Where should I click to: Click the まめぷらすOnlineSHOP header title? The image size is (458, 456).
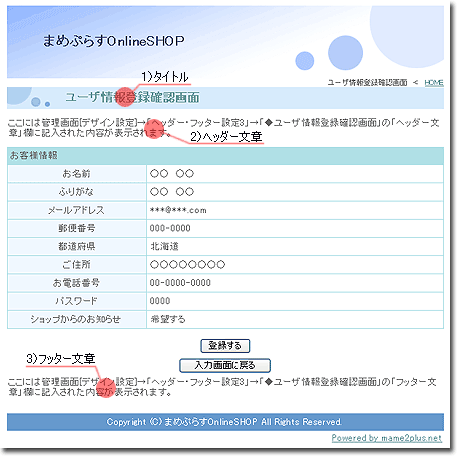[x=113, y=41]
